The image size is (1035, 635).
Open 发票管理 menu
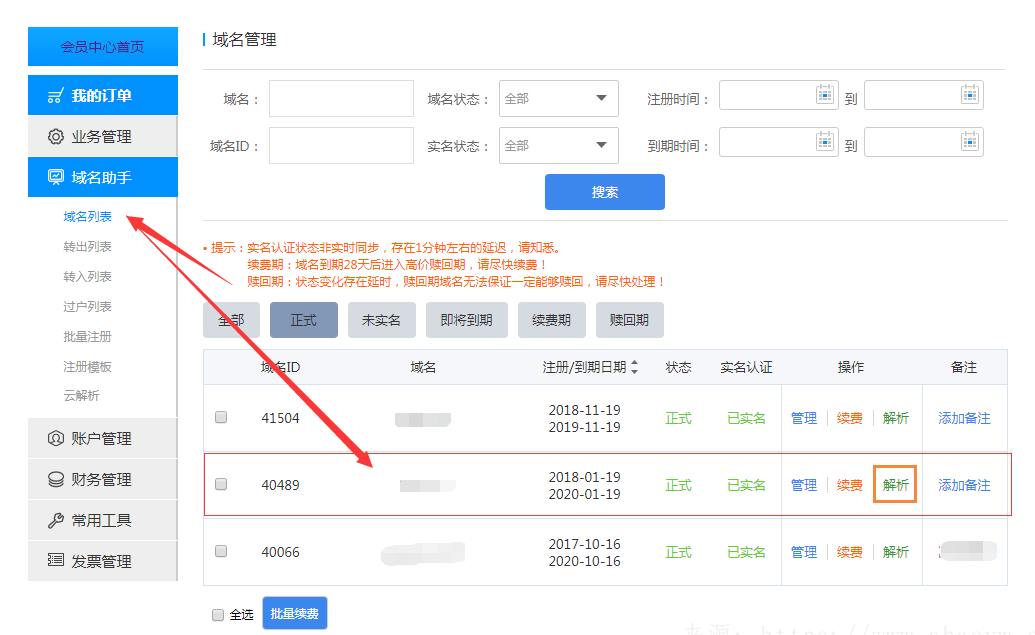pos(103,561)
